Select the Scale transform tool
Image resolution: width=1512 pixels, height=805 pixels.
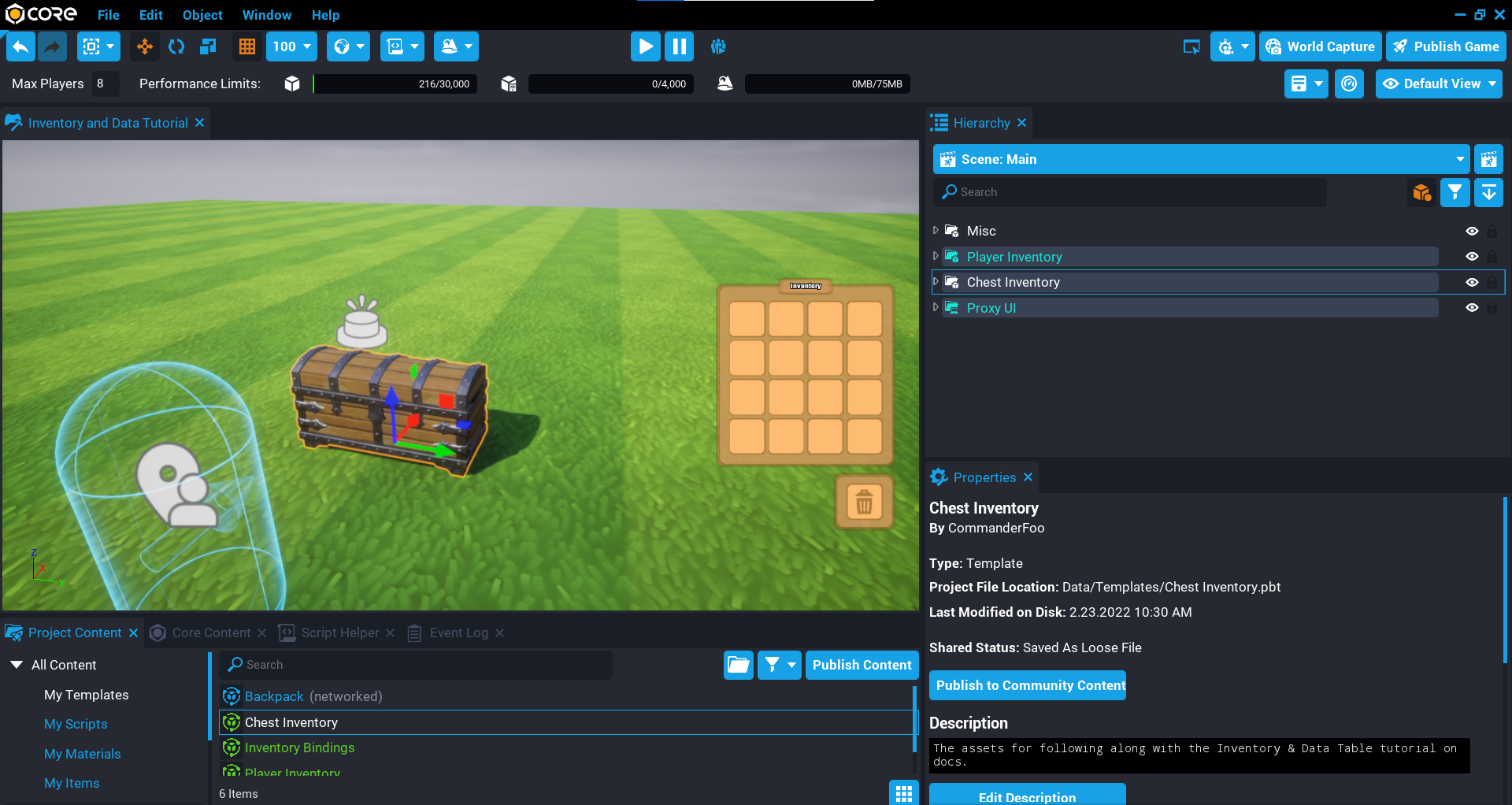pos(208,46)
